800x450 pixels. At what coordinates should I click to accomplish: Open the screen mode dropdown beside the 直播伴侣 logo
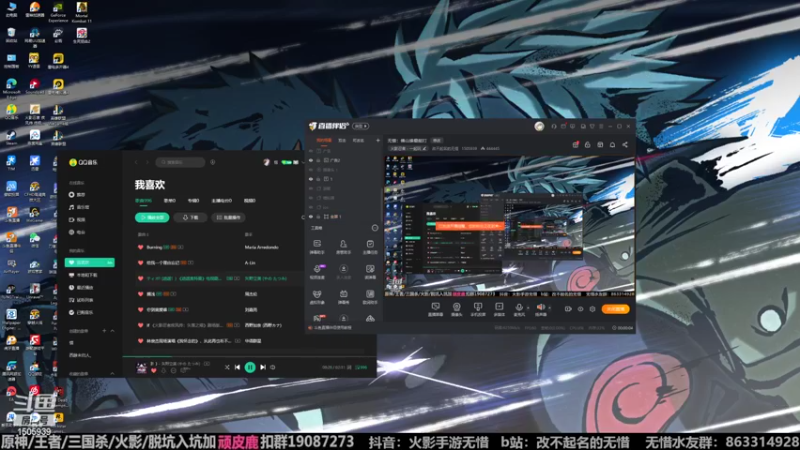(361, 126)
